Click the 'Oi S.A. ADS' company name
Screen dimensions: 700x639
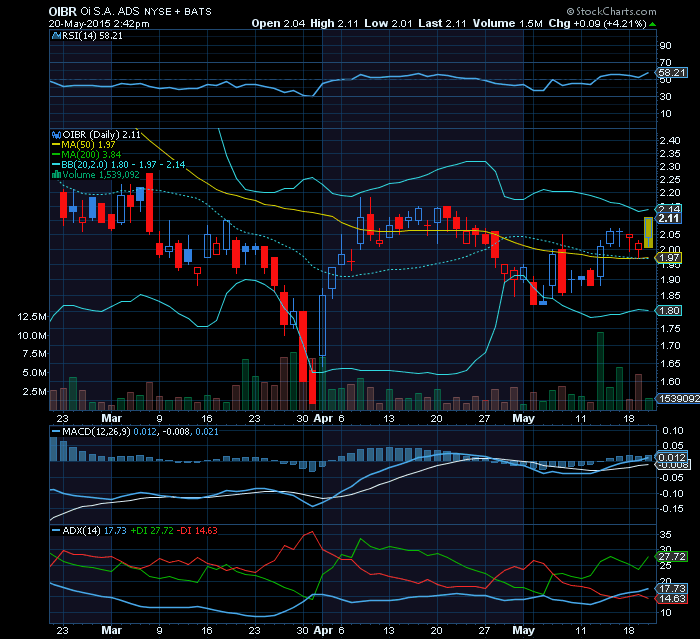pyautogui.click(x=110, y=11)
